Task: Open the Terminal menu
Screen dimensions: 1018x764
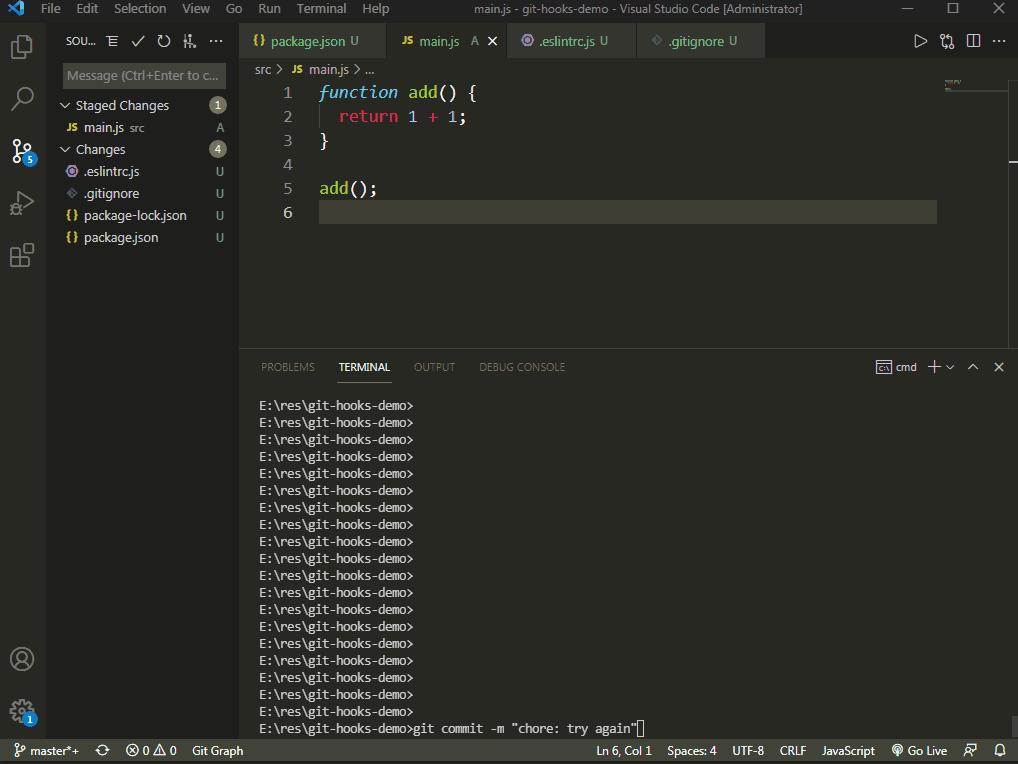Action: (x=321, y=9)
